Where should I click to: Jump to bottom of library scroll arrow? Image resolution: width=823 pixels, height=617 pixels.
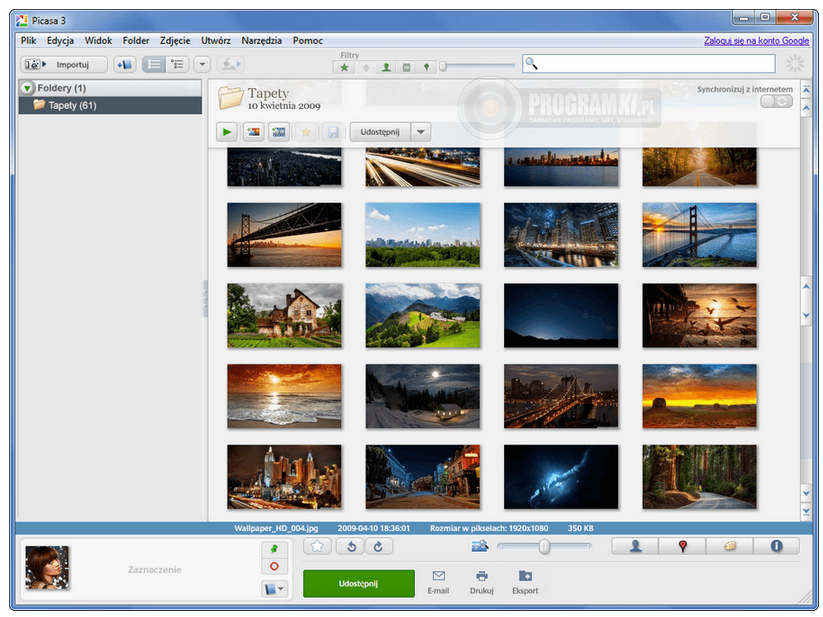(x=806, y=512)
